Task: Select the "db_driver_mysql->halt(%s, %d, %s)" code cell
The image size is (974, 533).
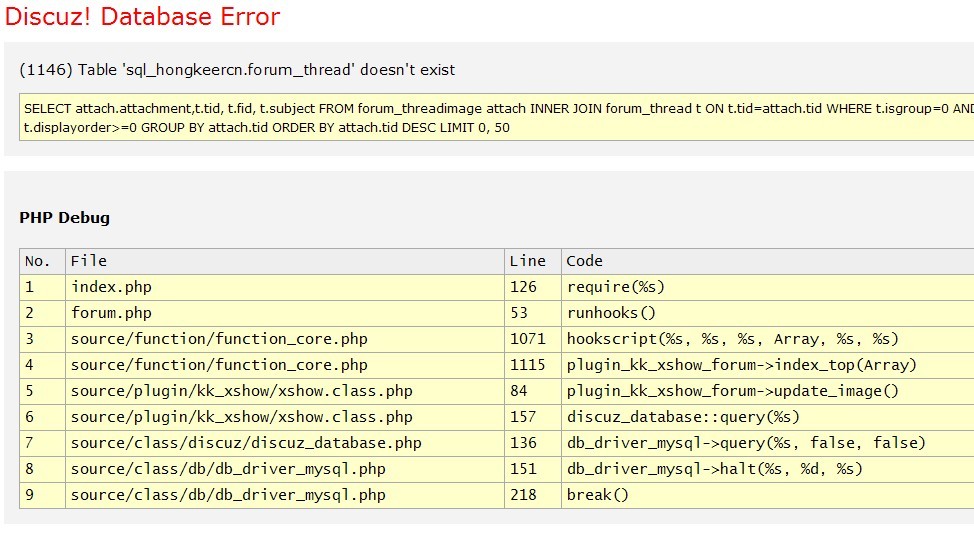Action: (x=768, y=470)
